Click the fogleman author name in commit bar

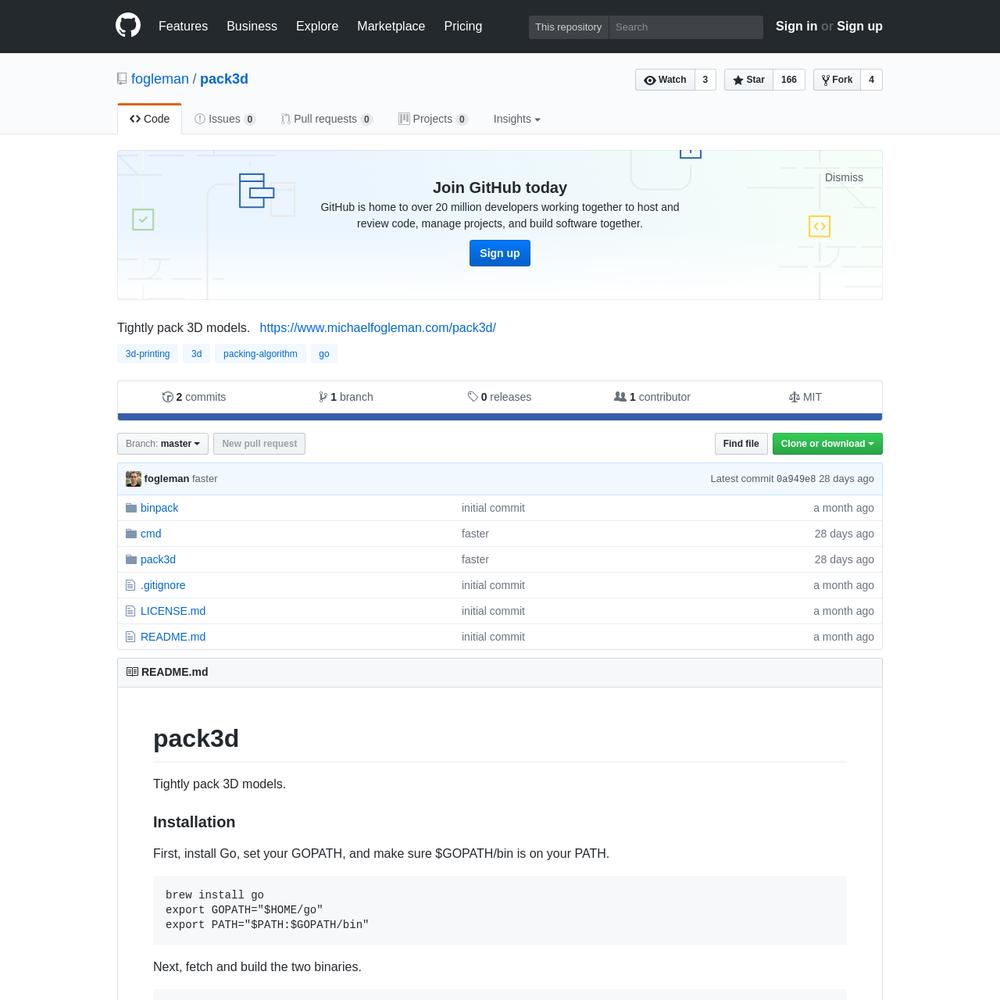(166, 479)
